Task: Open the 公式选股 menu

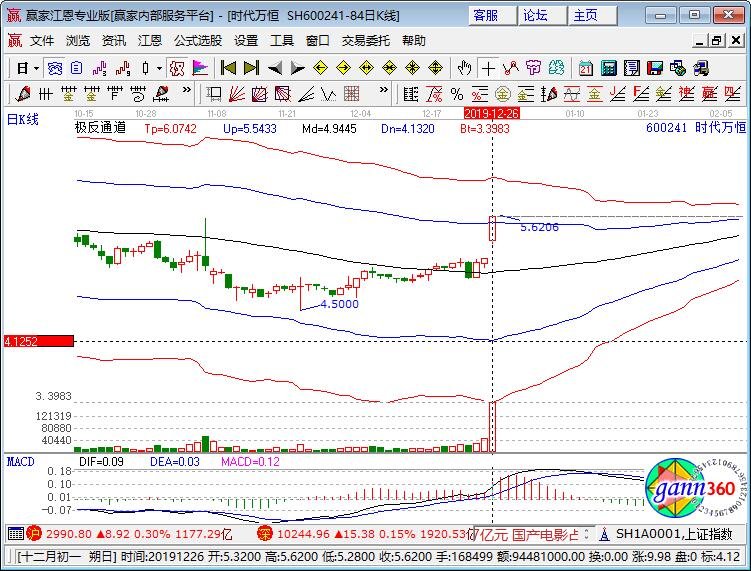Action: point(198,41)
